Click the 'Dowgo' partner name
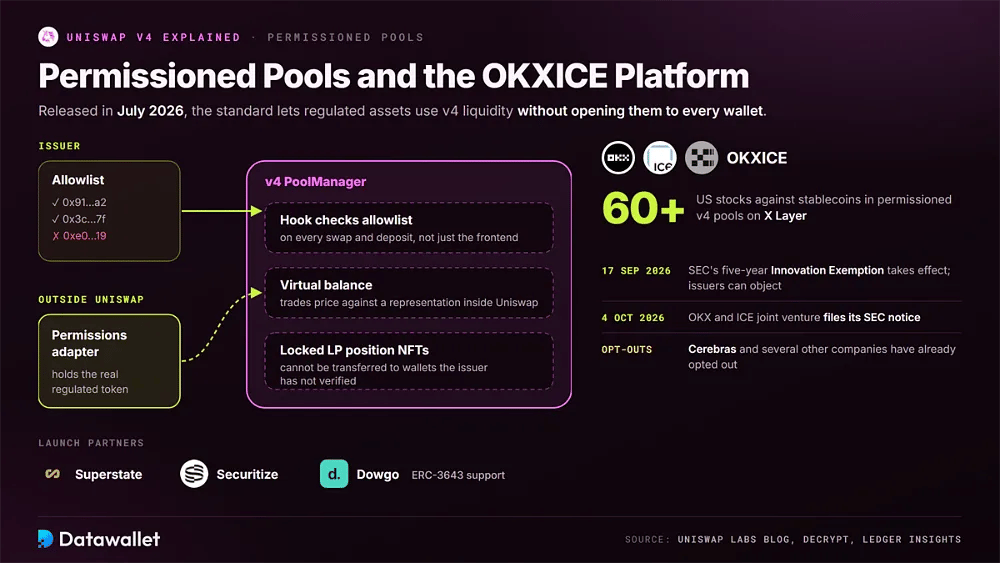 click(378, 474)
